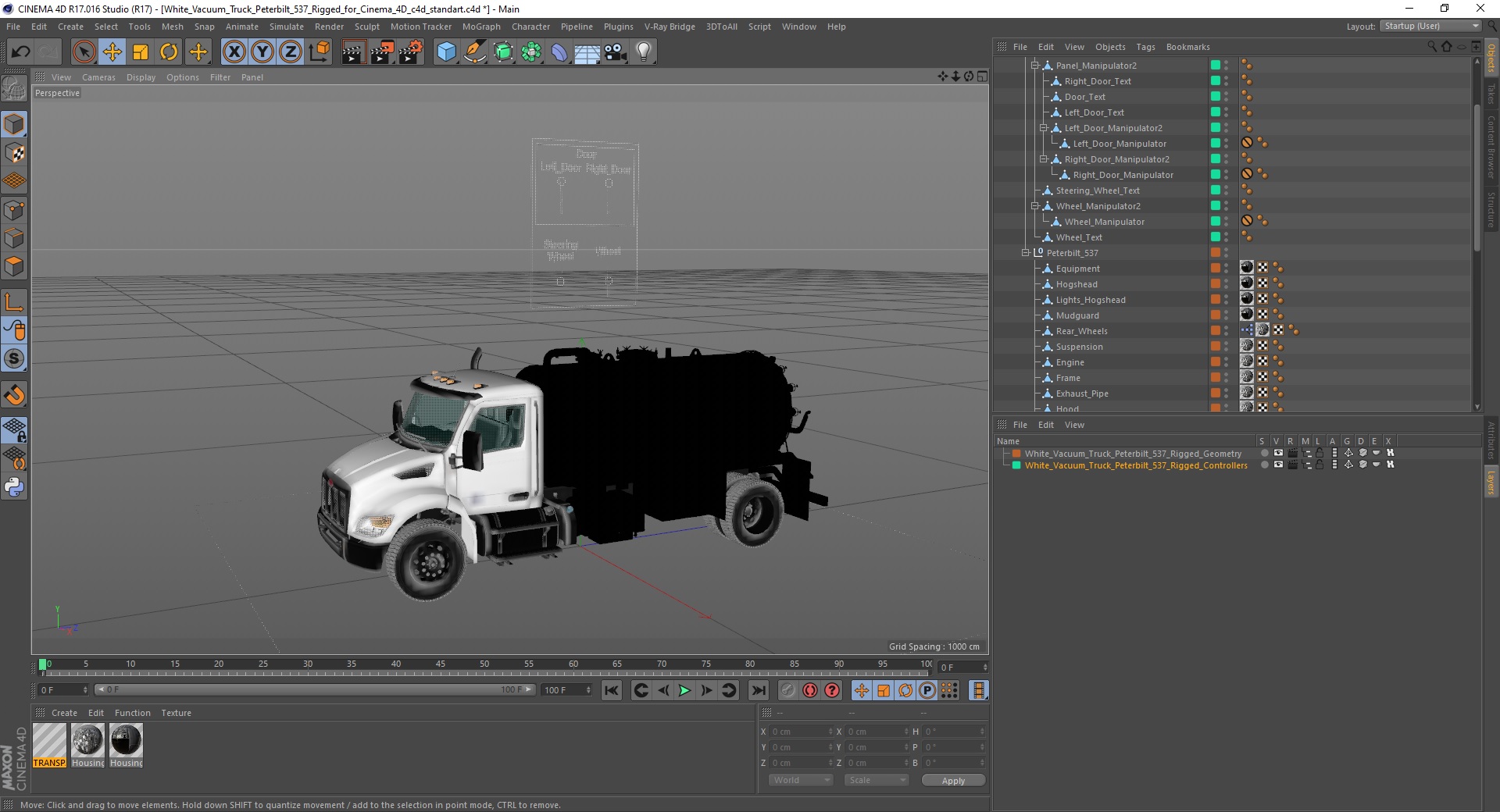Collapse Left_Door_Manipulator2 node
Screen dimensions: 1500x812
1043,128
